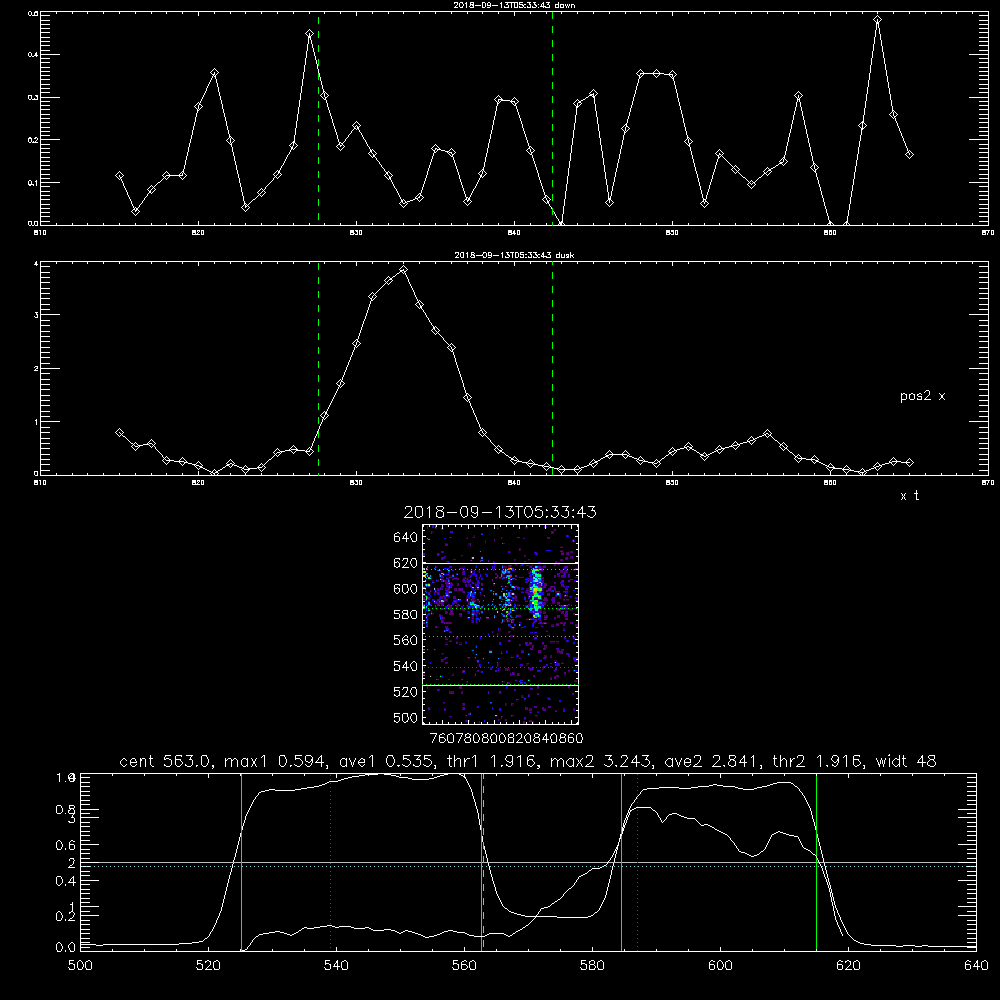Click the last green vertical line in bottom plot
This screenshot has height=1000, width=1000.
click(x=816, y=862)
